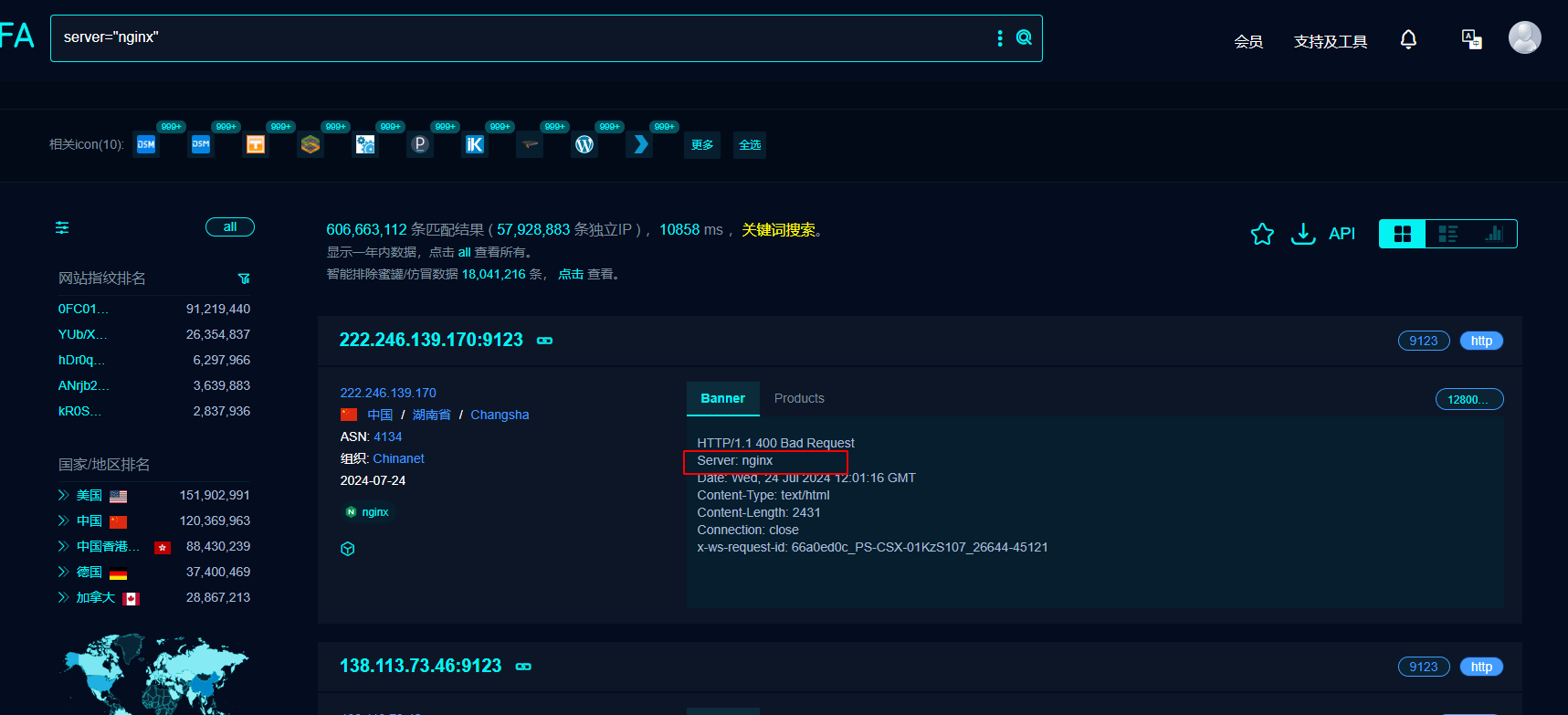Open host 222.246.139.170:9123
The height and width of the screenshot is (715, 1568).
coord(431,340)
